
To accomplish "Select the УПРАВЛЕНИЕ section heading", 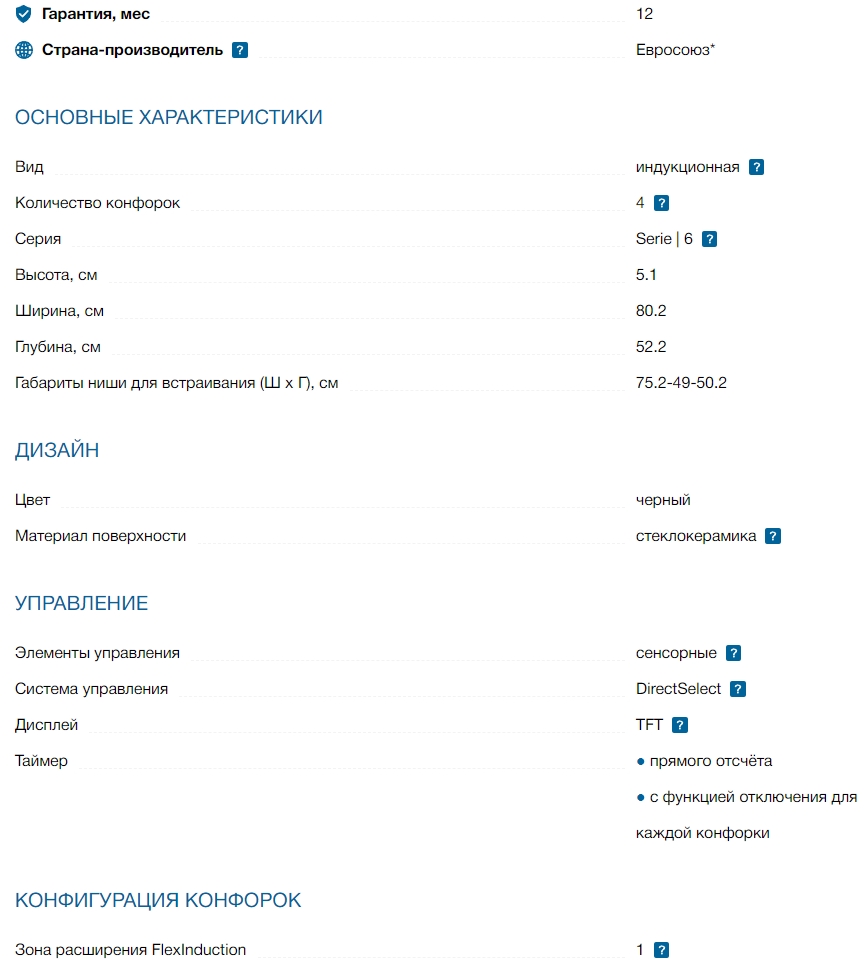I will pyautogui.click(x=81, y=604).
